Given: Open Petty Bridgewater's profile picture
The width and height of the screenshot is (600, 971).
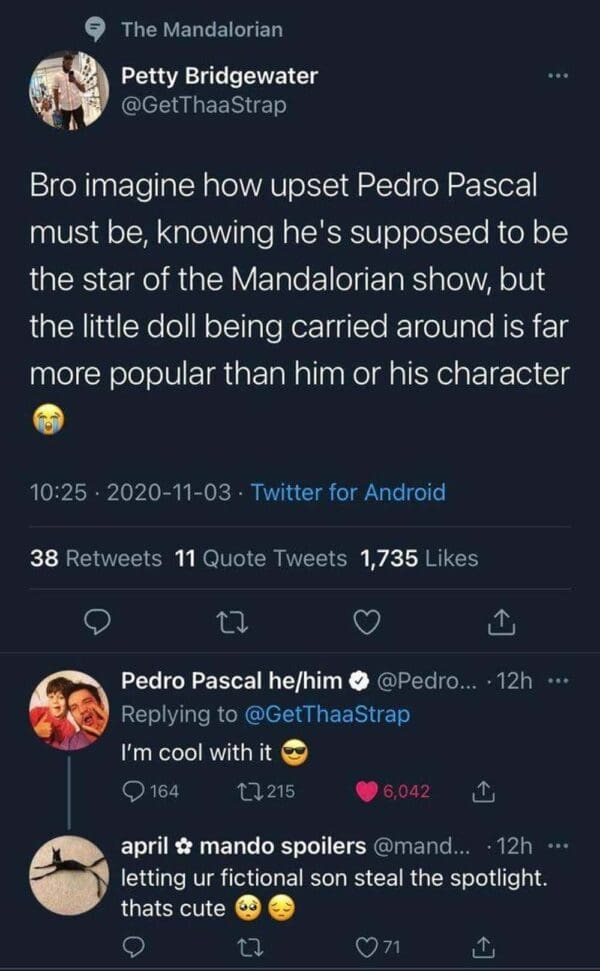Looking at the screenshot, I should [x=69, y=90].
